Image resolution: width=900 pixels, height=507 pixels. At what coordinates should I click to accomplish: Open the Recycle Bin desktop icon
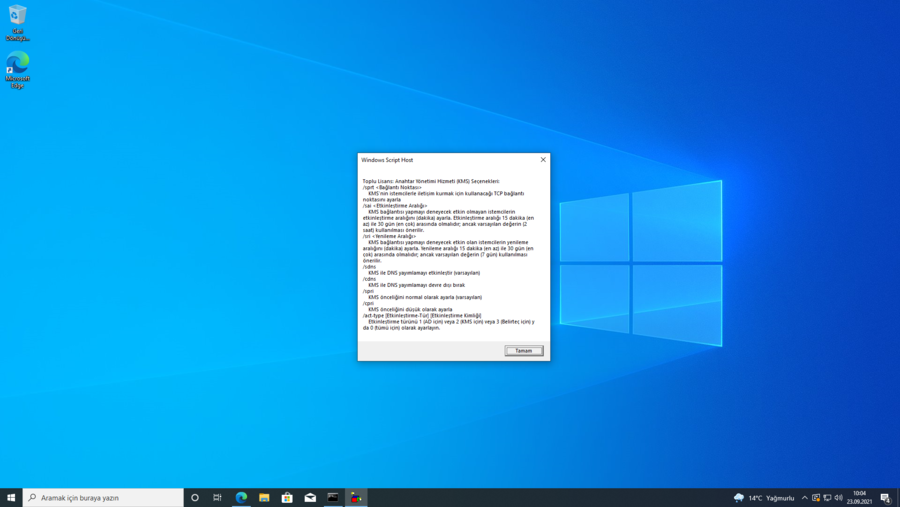click(x=17, y=23)
